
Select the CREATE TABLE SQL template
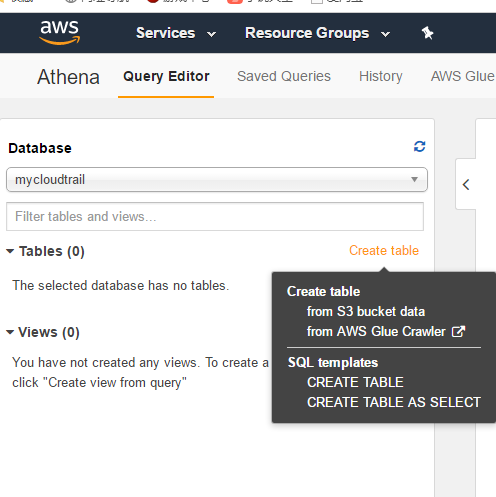coord(355,382)
